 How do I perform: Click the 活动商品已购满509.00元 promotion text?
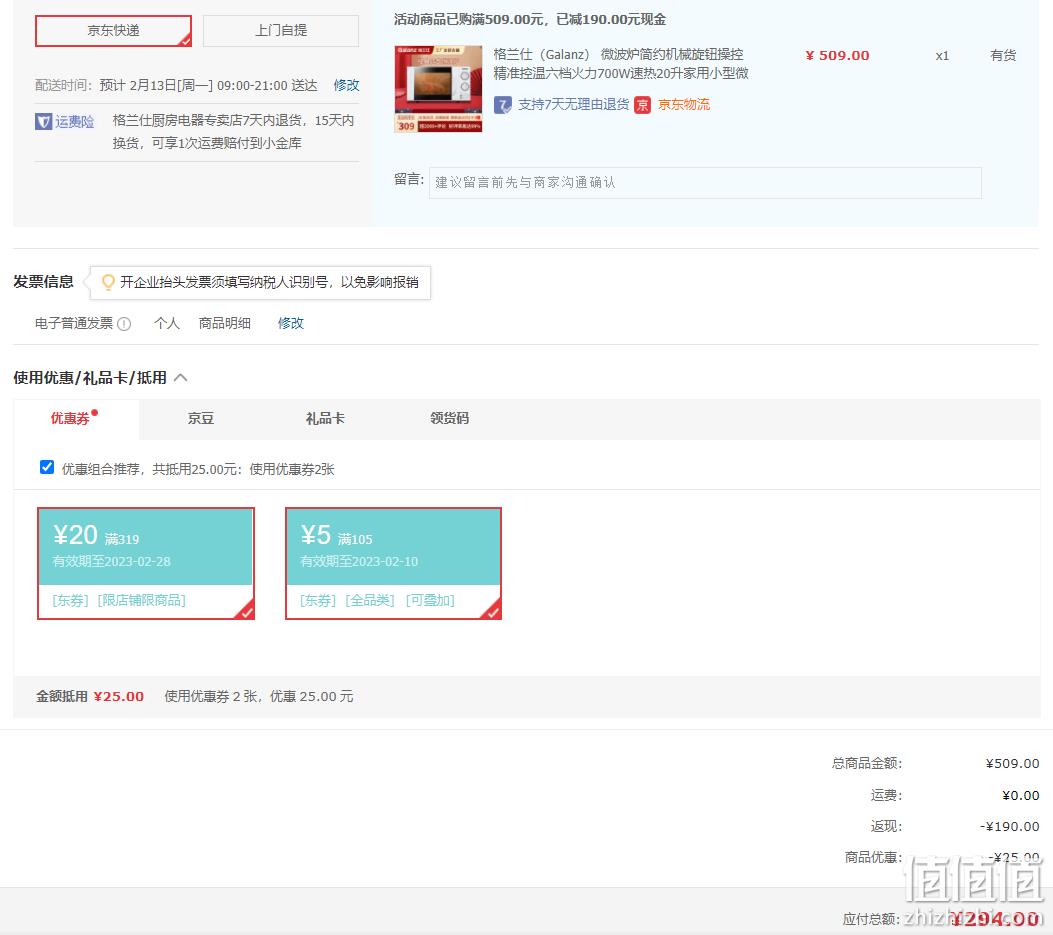[x=530, y=19]
